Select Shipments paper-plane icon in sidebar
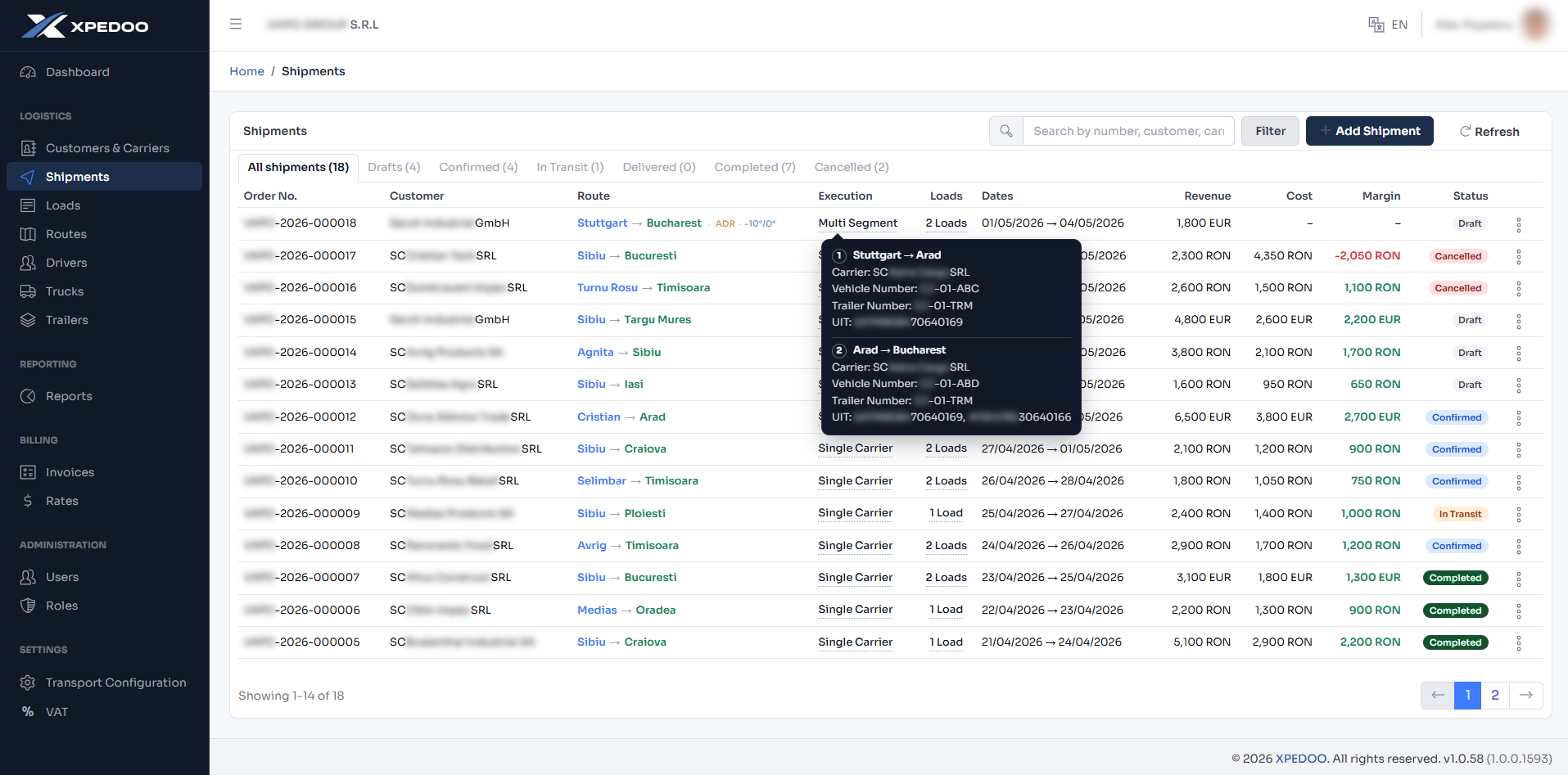Image resolution: width=1568 pixels, height=775 pixels. click(x=28, y=177)
